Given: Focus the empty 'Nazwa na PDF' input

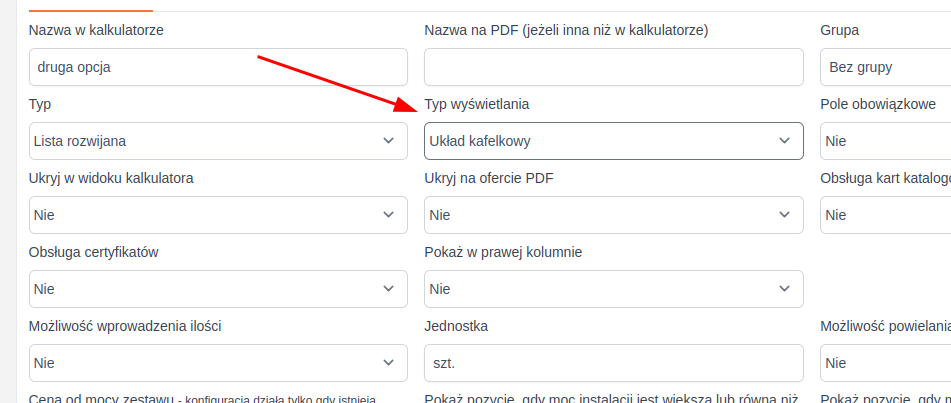Looking at the screenshot, I should 613,67.
